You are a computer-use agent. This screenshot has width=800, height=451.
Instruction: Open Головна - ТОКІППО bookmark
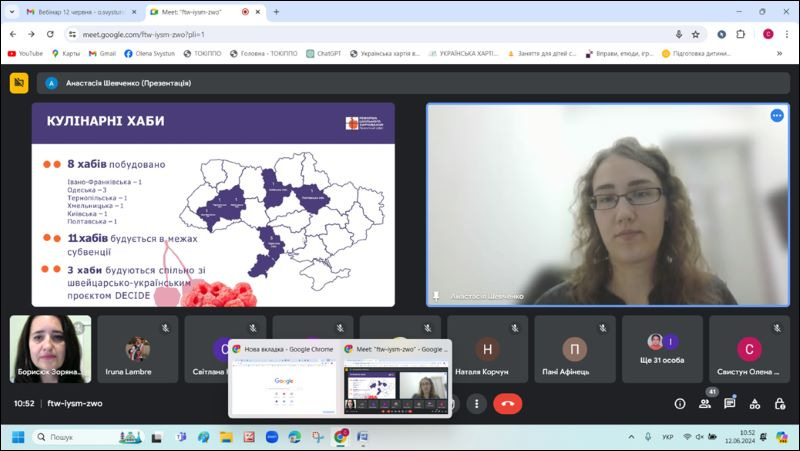(x=263, y=53)
